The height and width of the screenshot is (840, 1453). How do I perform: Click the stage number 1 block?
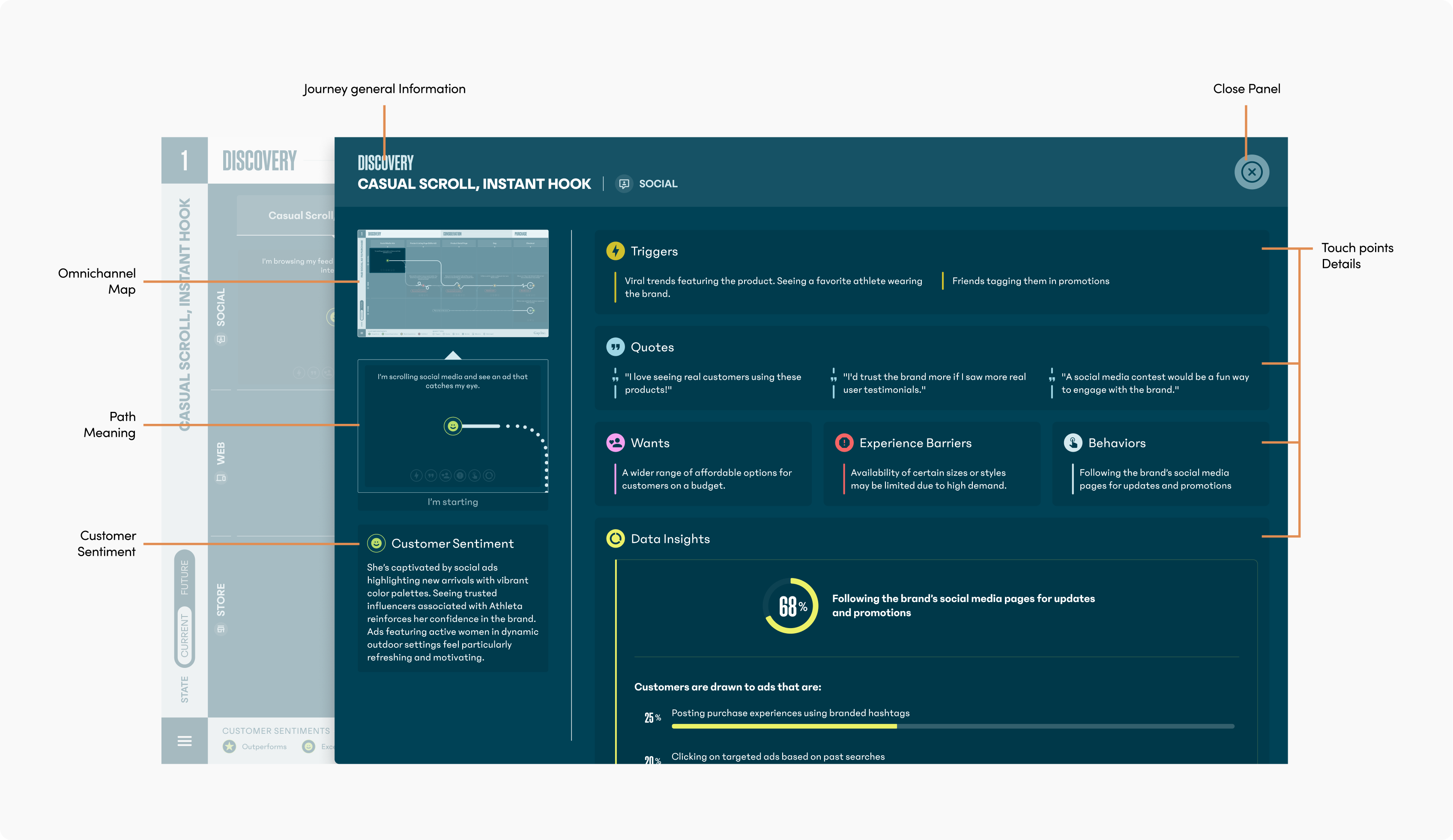[185, 161]
